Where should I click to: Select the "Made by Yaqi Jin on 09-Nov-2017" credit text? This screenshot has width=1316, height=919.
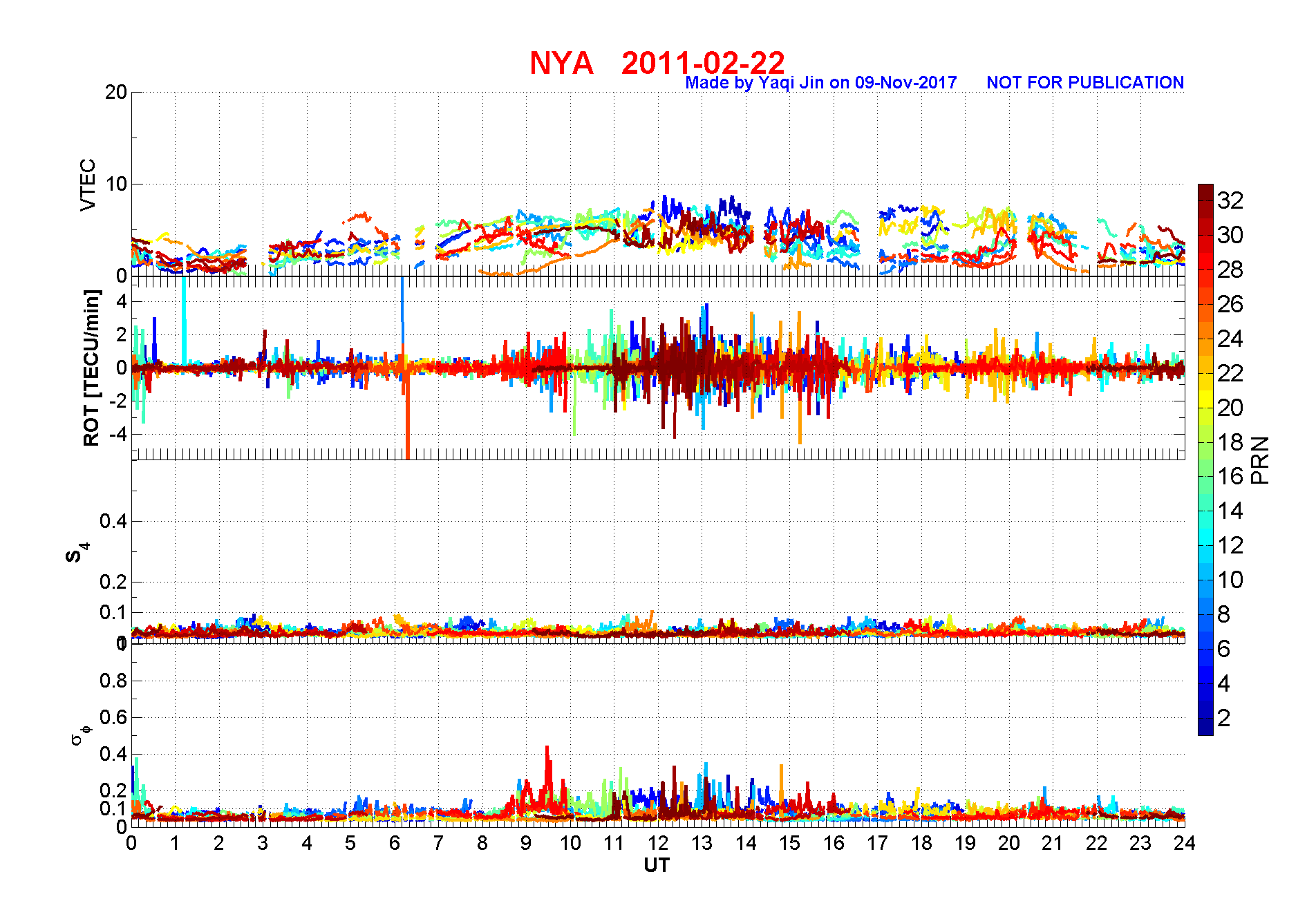(x=821, y=83)
